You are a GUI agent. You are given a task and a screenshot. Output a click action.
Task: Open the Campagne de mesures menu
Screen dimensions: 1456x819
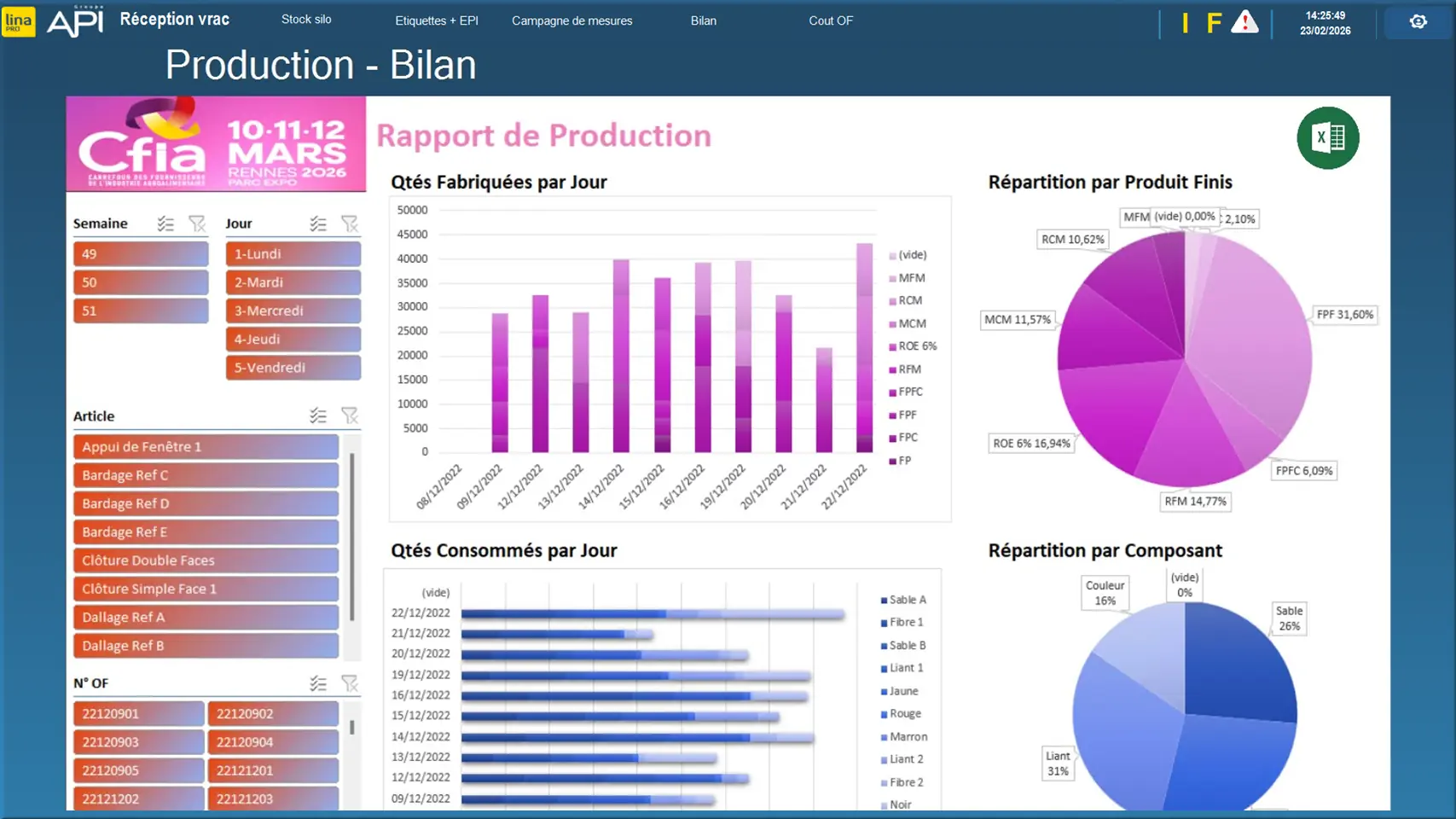pyautogui.click(x=571, y=20)
